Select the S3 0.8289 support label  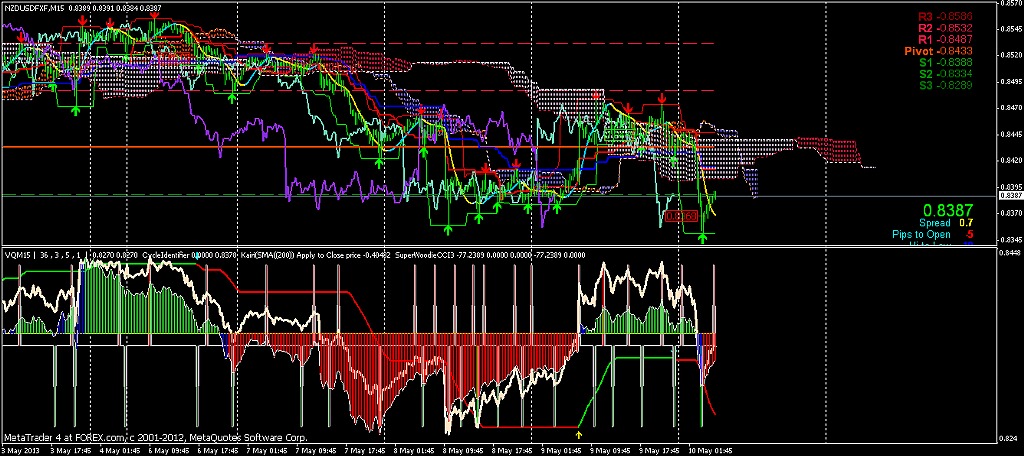(x=946, y=86)
